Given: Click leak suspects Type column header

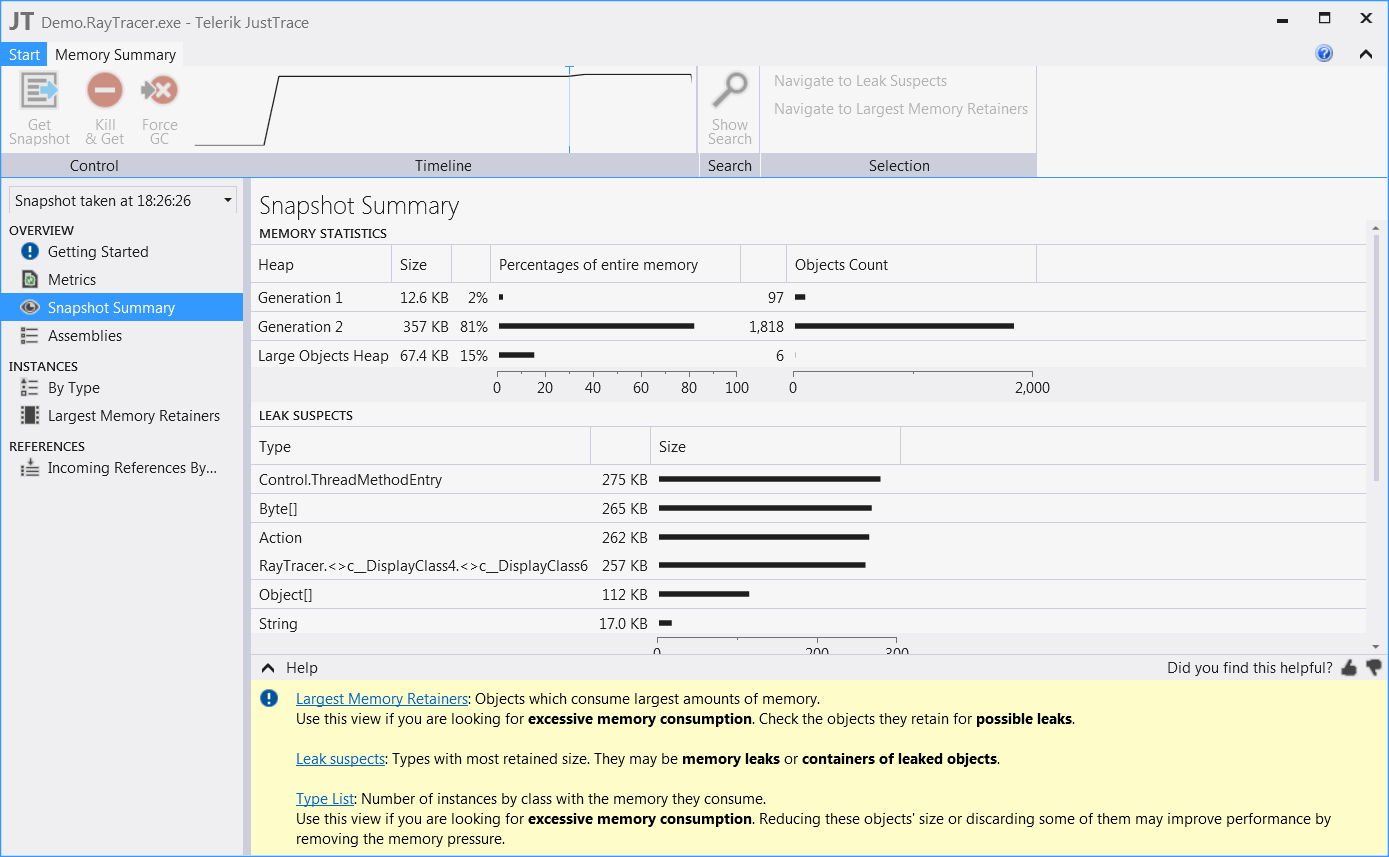Looking at the screenshot, I should tap(421, 447).
